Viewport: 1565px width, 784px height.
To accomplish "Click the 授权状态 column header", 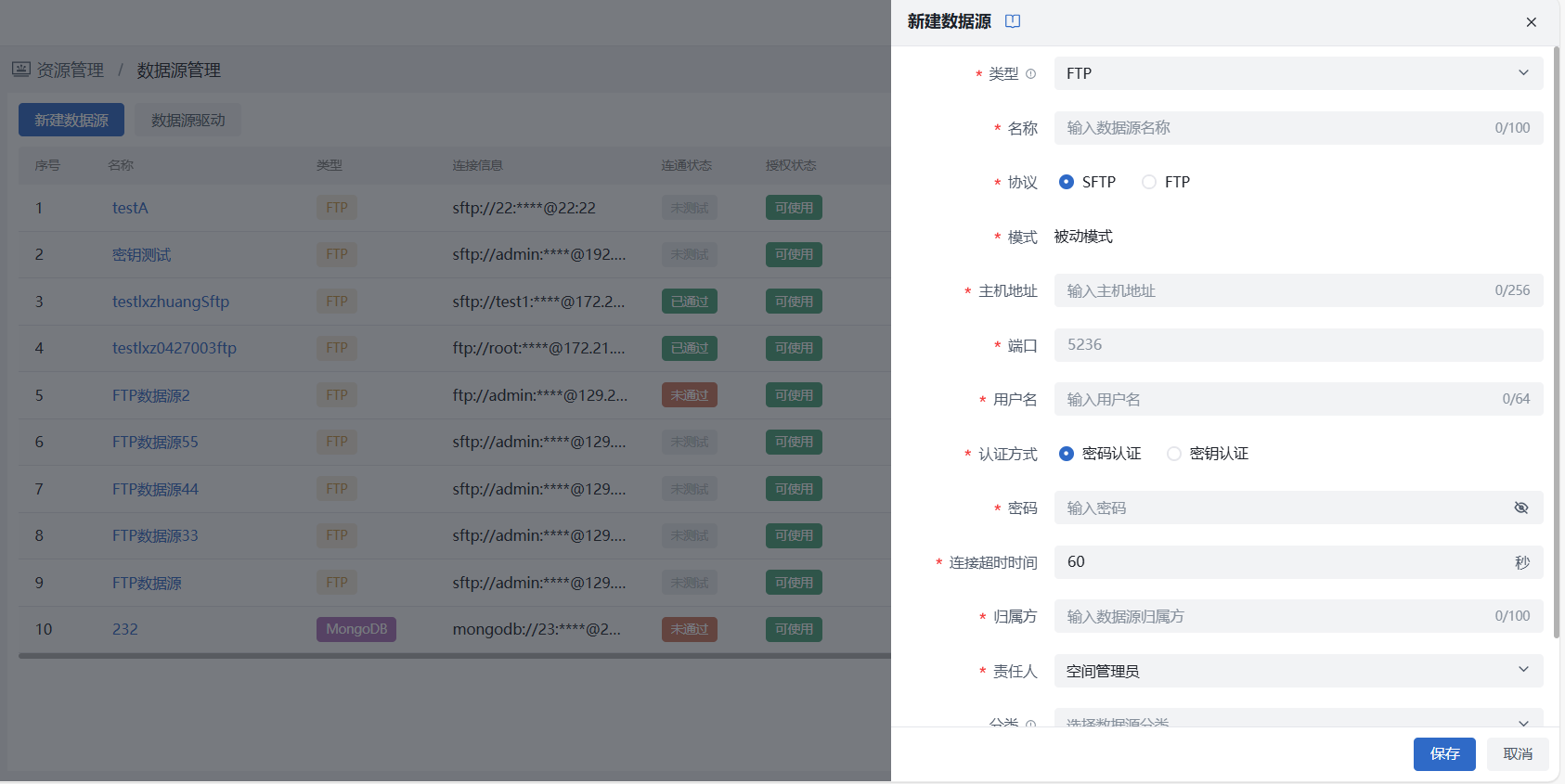I will pos(791,165).
